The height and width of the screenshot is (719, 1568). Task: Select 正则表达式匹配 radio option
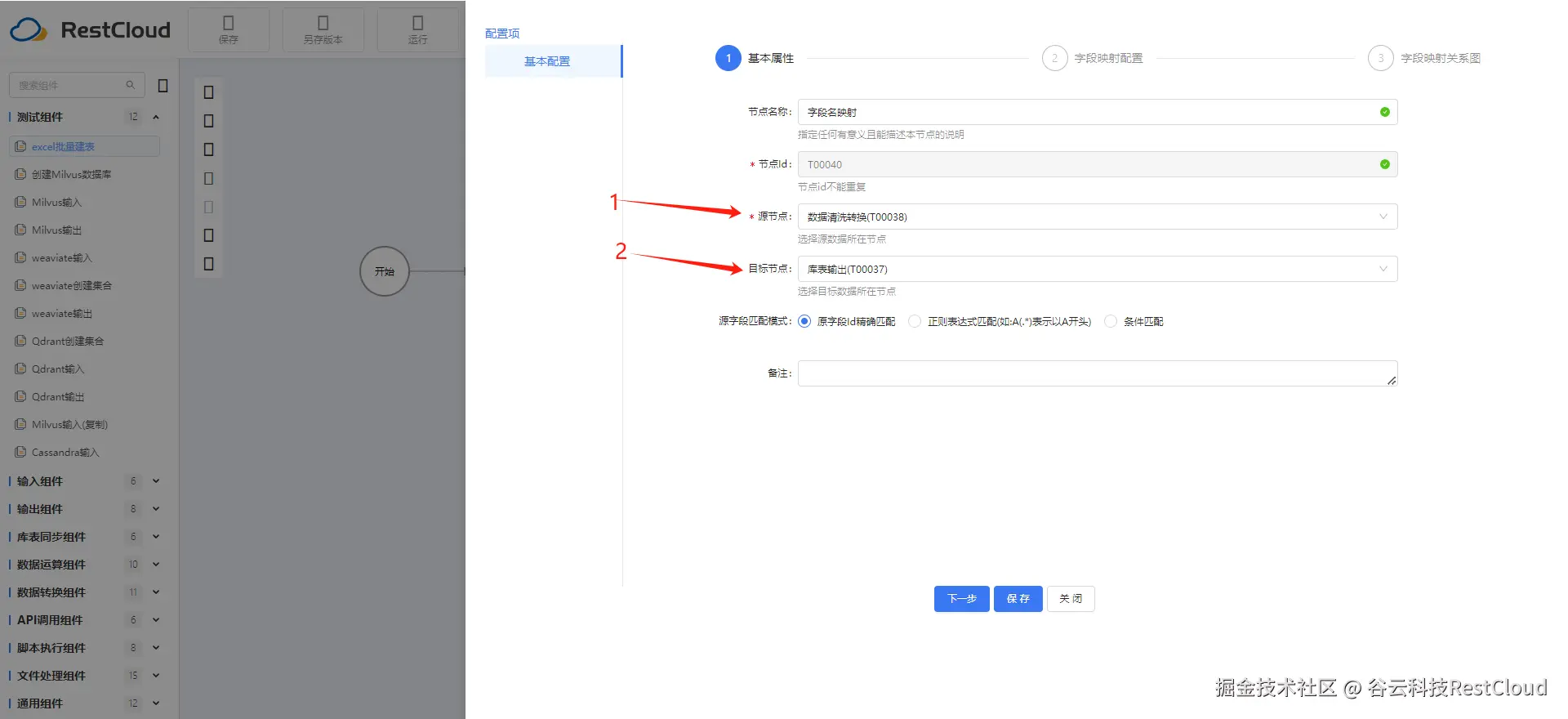(x=915, y=321)
